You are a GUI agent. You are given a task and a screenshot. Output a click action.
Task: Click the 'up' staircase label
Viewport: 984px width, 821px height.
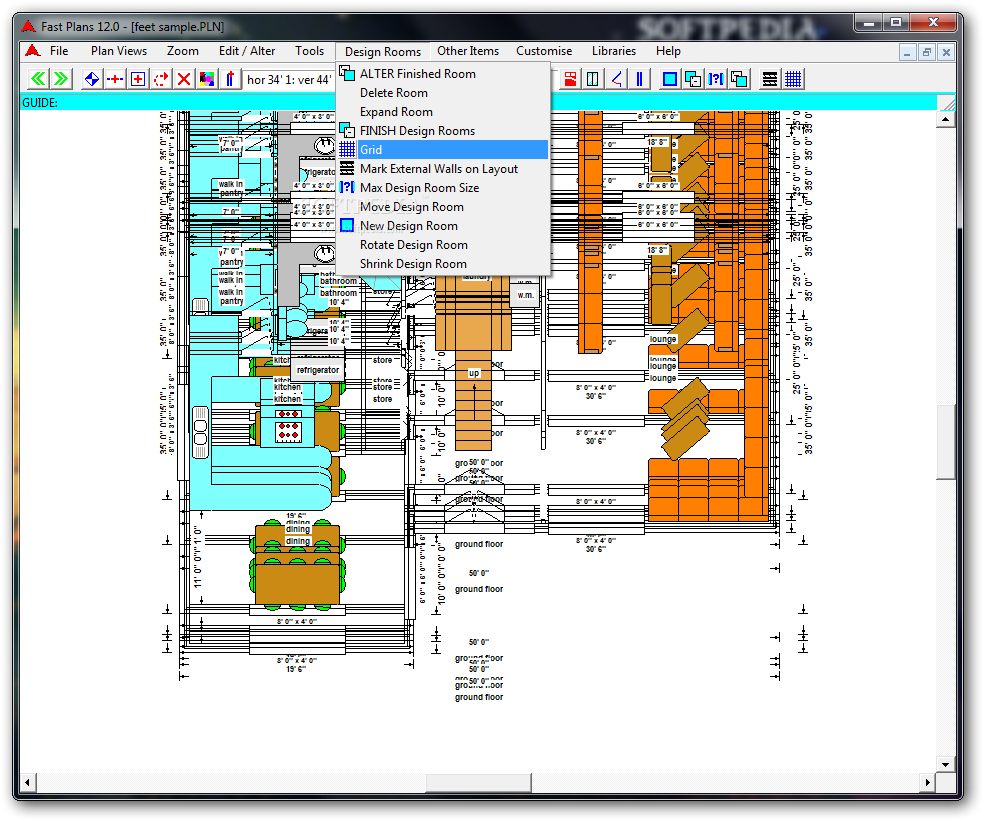point(474,373)
